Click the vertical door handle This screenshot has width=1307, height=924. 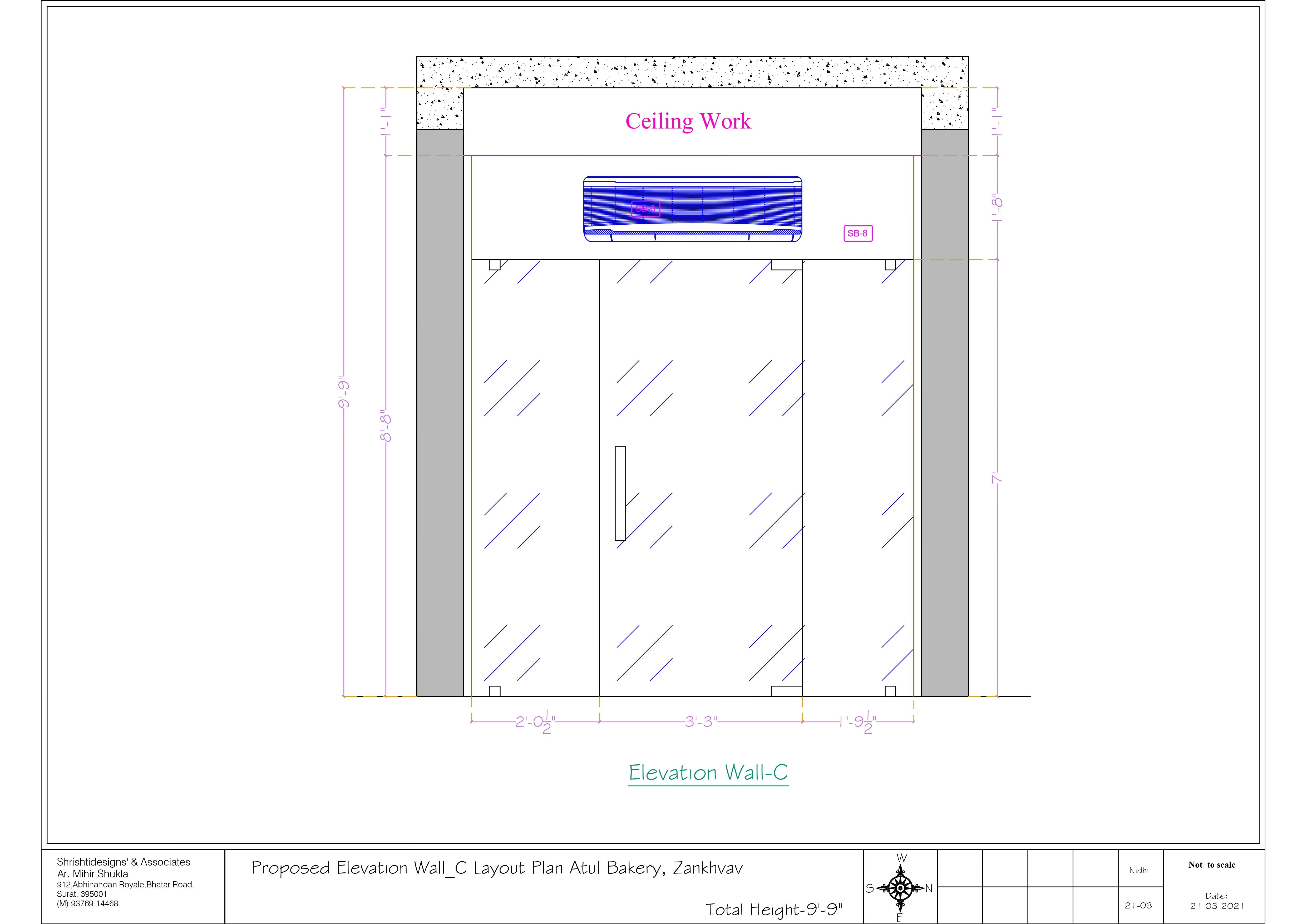[x=620, y=493]
